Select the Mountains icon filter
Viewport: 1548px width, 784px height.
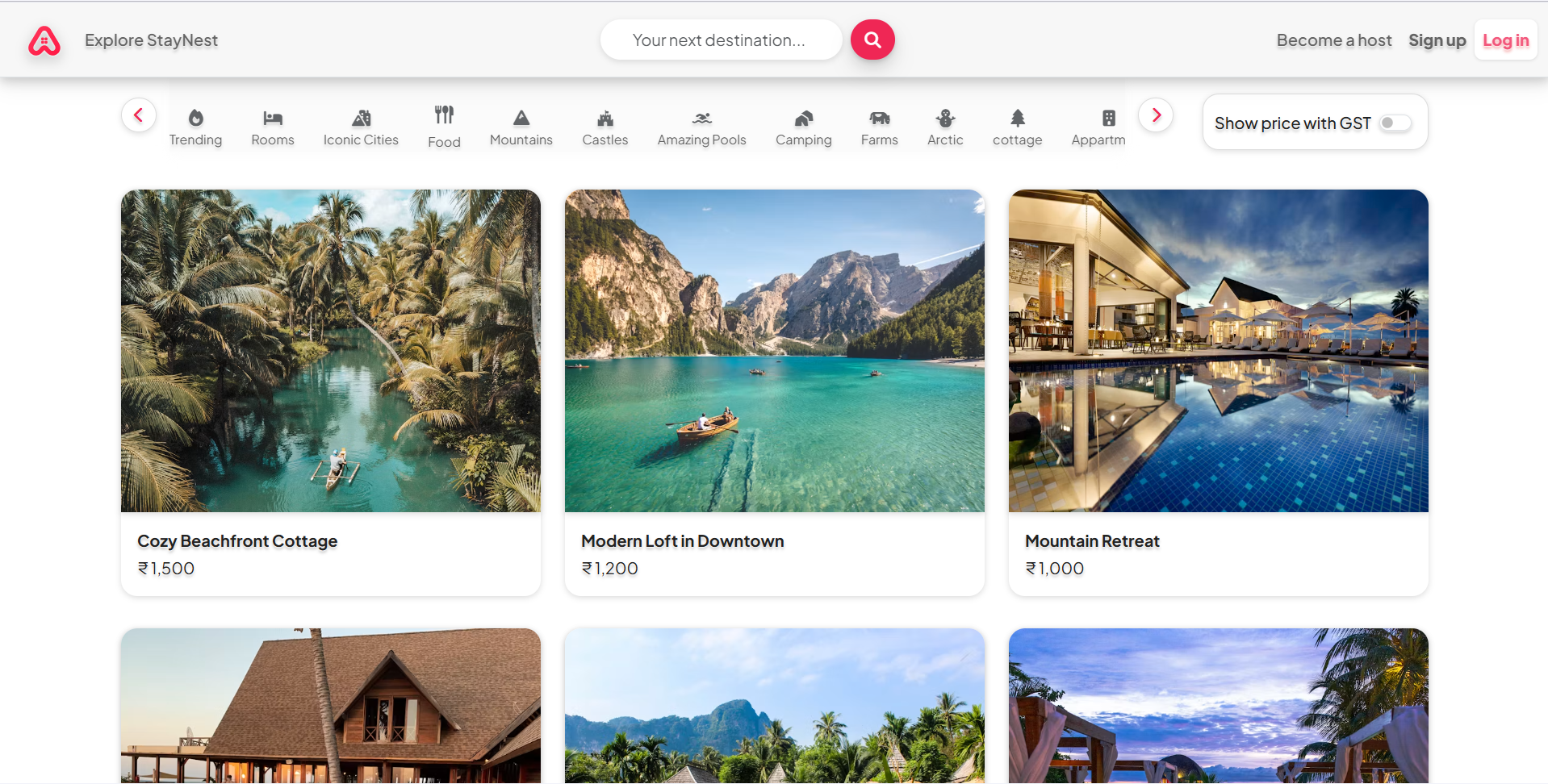(521, 118)
